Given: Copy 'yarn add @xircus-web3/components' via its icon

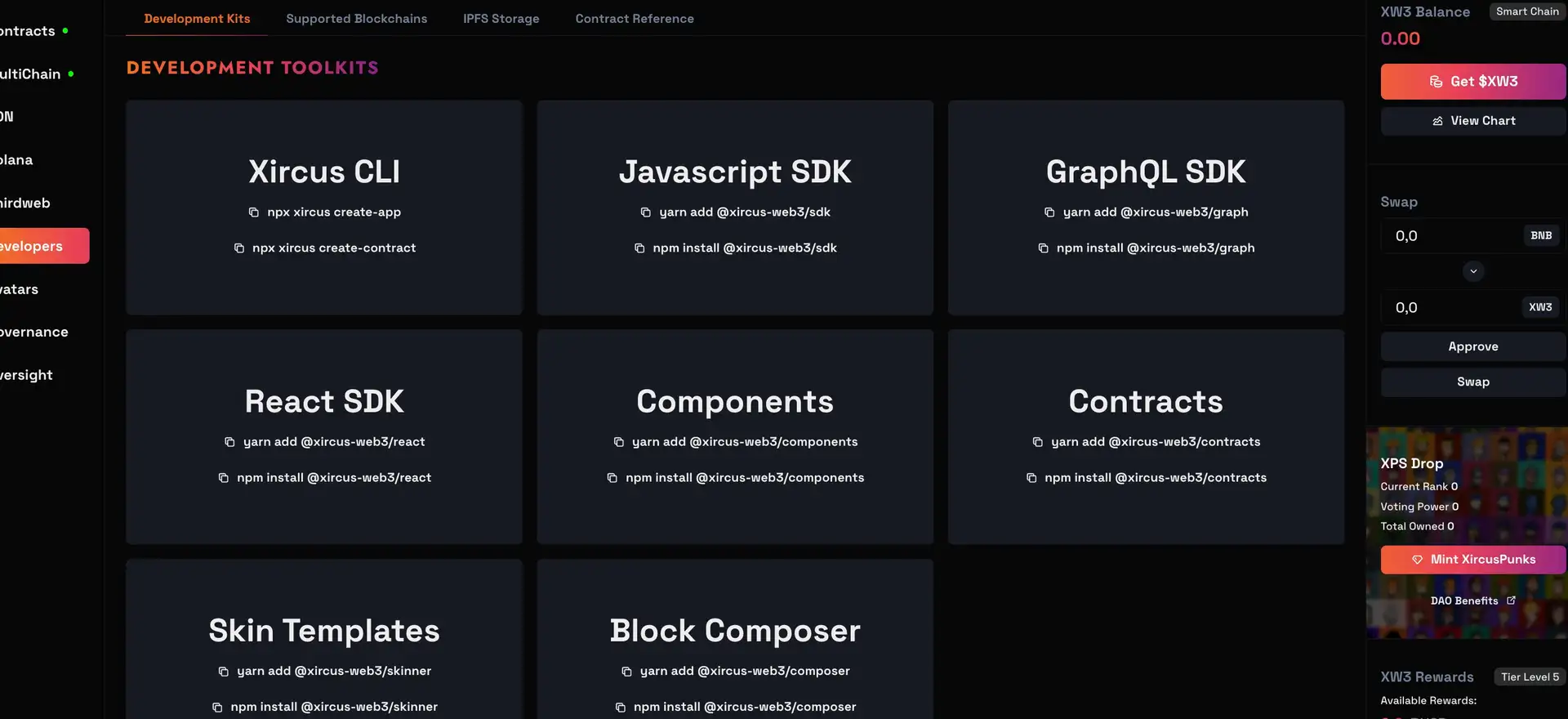Looking at the screenshot, I should coord(618,442).
